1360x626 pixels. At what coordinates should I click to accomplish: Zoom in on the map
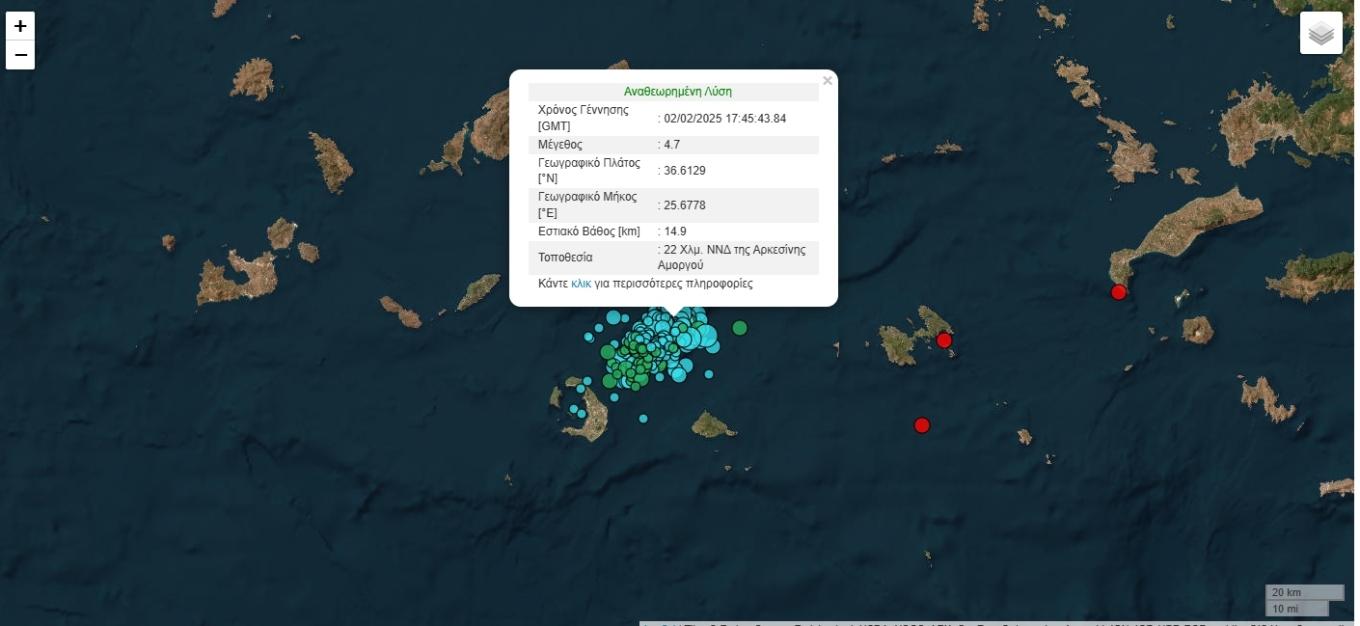20,26
